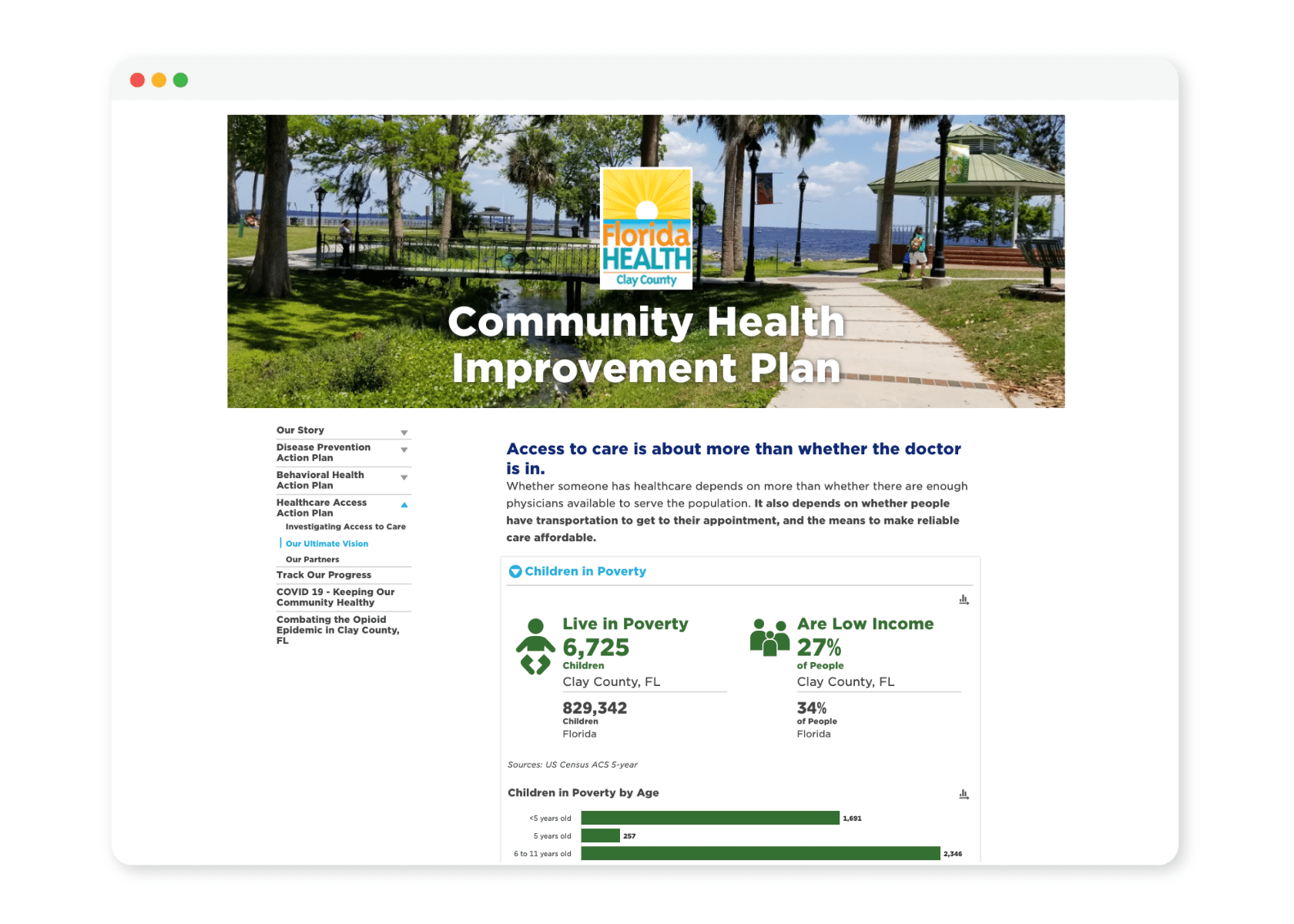
Task: Click the 6 to 11 years old bar
Action: 761,853
